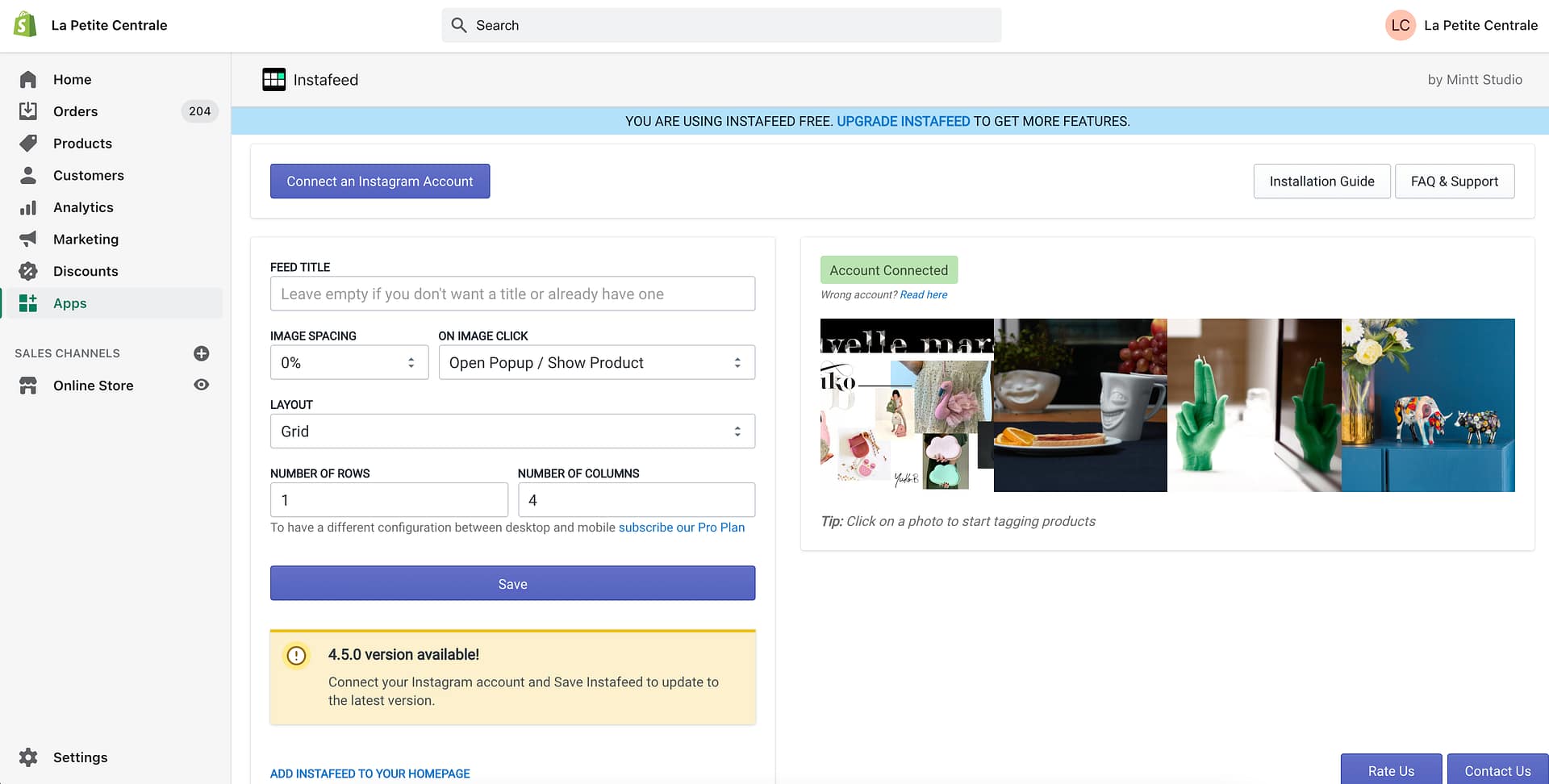Expand the Image Spacing dropdown
This screenshot has height=784, width=1549.
click(349, 363)
